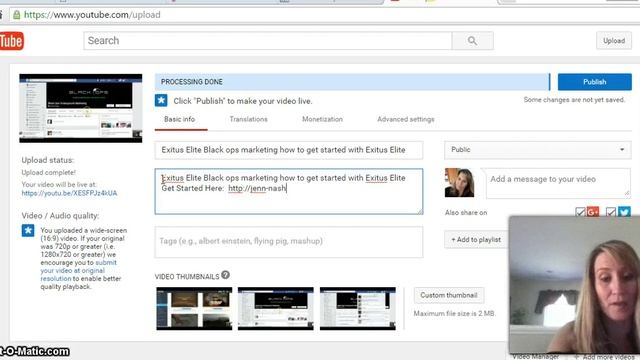640x360 pixels.
Task: Click the Also share on label
Action: (466, 213)
